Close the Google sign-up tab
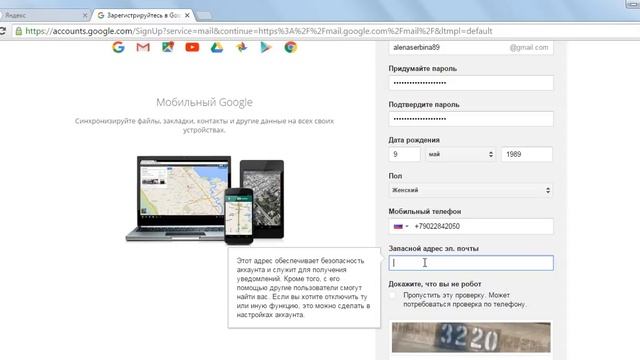This screenshot has height=360, width=640. (187, 16)
